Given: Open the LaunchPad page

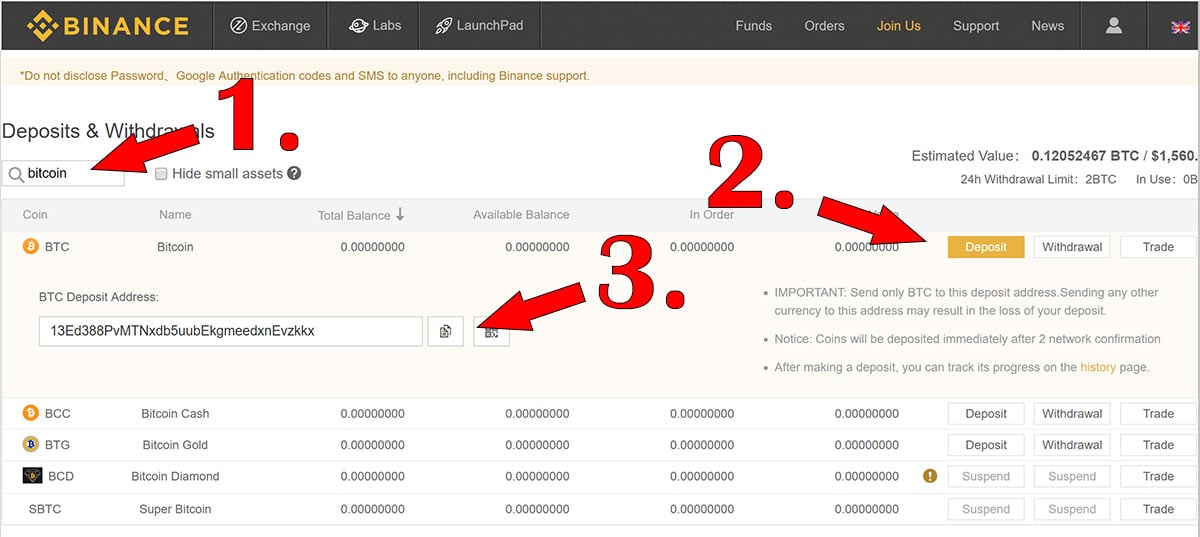Looking at the screenshot, I should [479, 25].
